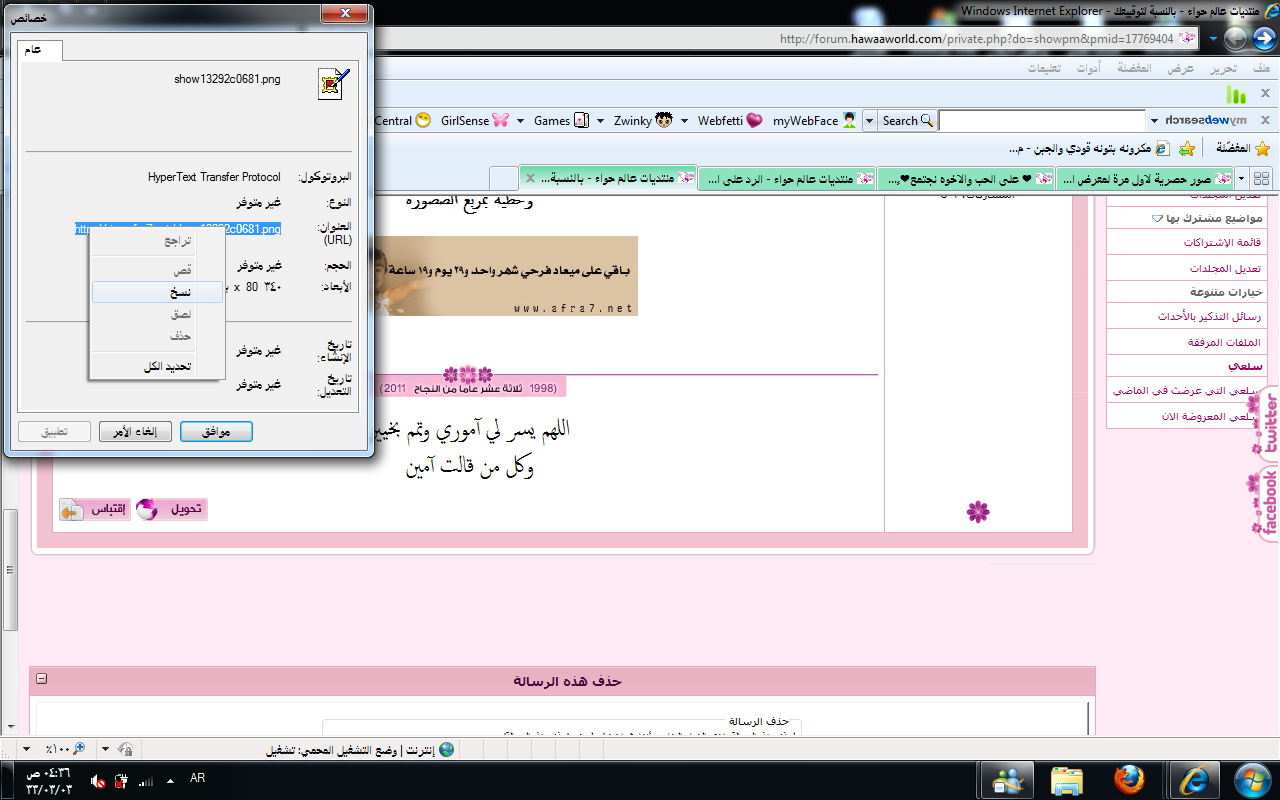Click the GirlSense butterfly toolbar icon
Viewport: 1280px width, 800px height.
click(x=499, y=121)
